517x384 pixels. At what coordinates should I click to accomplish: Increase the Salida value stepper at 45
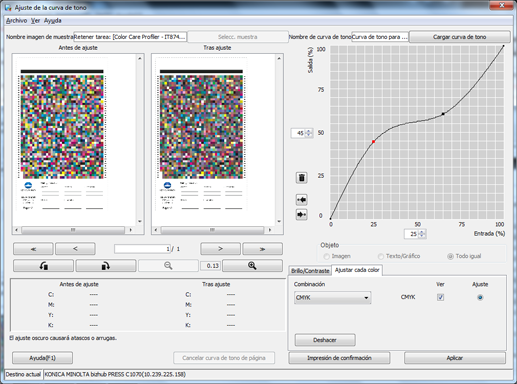[x=308, y=131]
